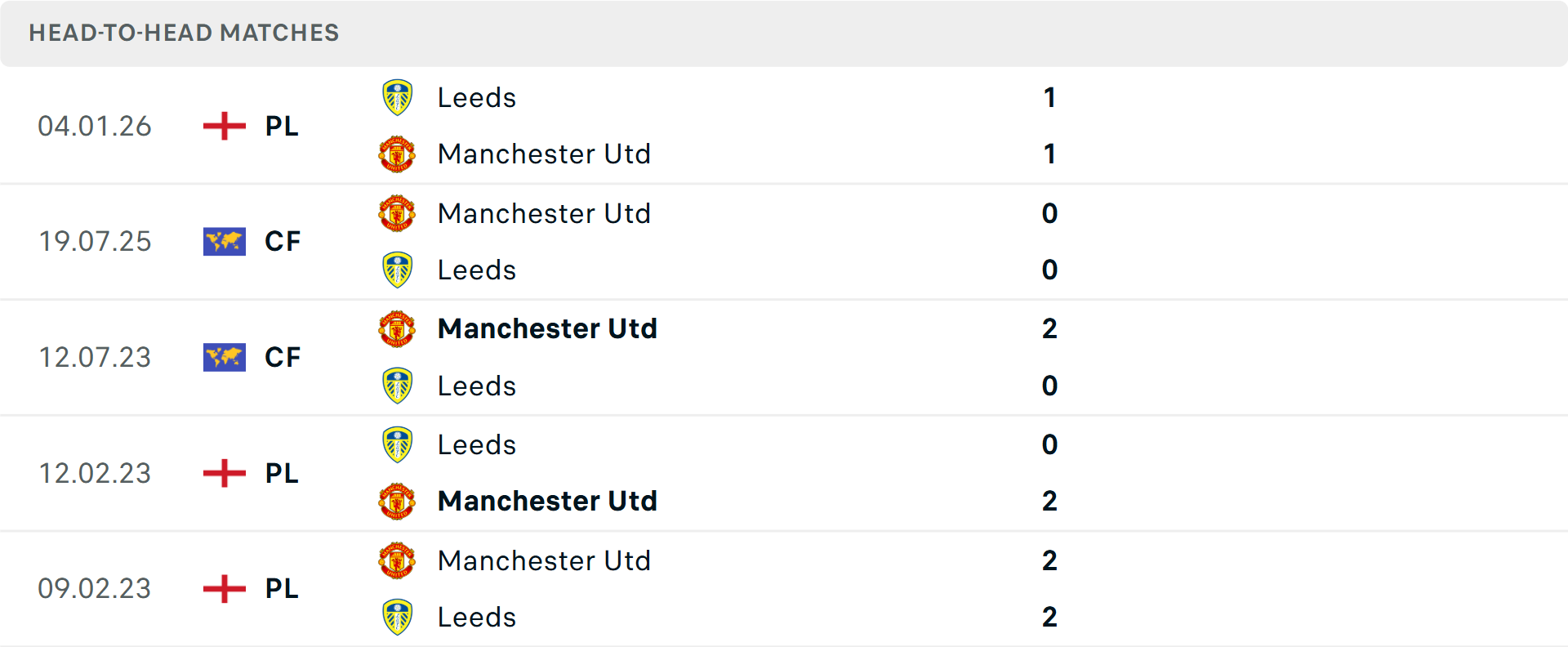1568x647 pixels.
Task: Select the Manchester Utd crest beside the 04.01.26 match
Action: (x=398, y=154)
